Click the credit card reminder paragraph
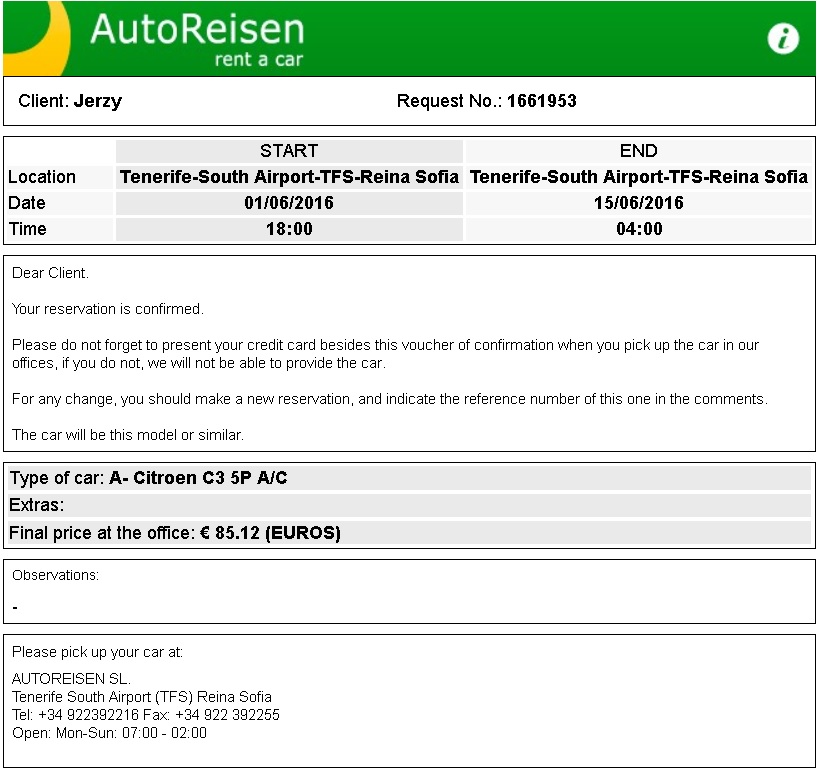The image size is (822, 768). click(385, 354)
